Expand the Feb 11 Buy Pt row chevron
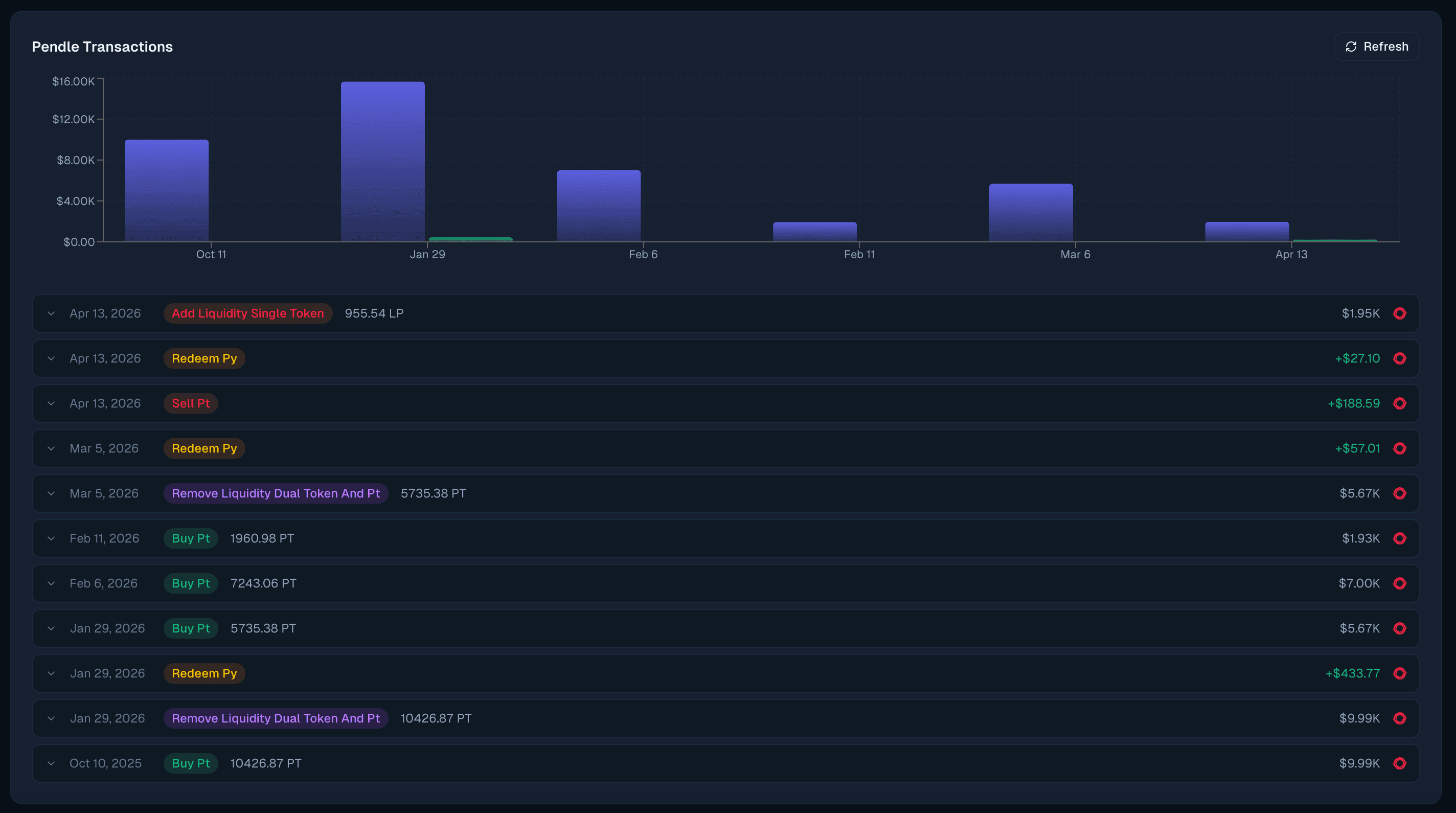 pyautogui.click(x=51, y=538)
